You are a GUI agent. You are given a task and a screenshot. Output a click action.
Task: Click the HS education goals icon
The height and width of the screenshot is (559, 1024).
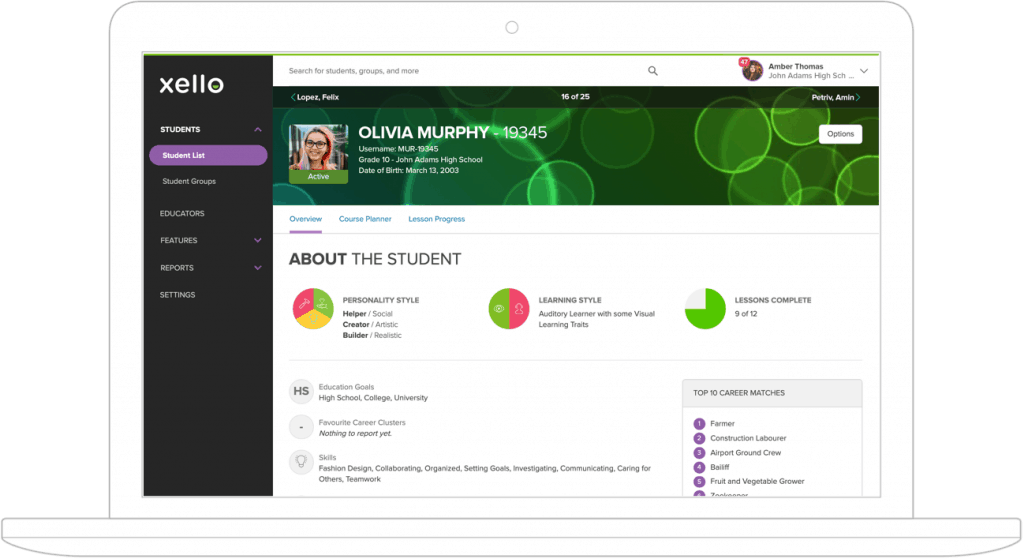[300, 392]
